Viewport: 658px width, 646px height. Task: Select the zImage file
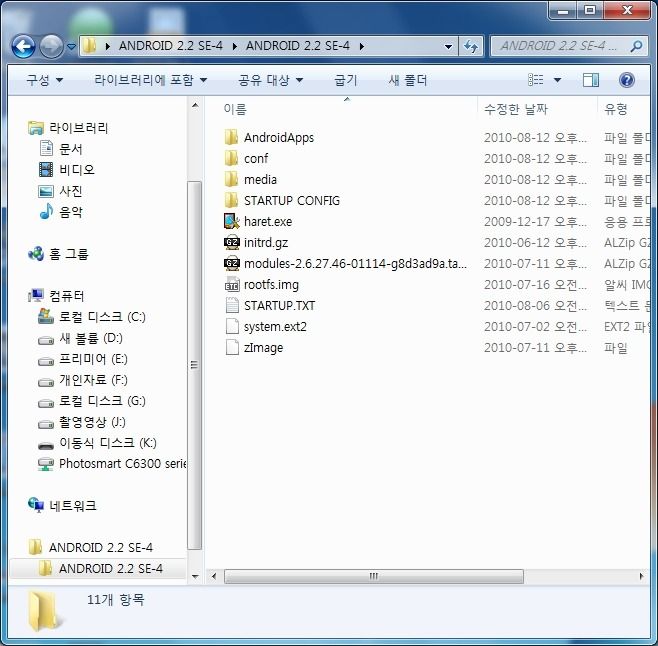(263, 348)
